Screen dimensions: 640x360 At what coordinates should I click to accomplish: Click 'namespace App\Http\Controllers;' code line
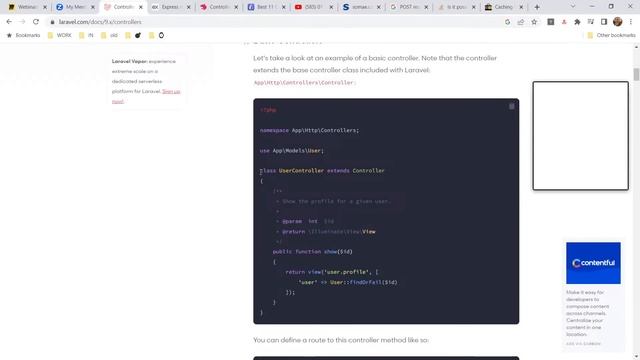tap(309, 130)
